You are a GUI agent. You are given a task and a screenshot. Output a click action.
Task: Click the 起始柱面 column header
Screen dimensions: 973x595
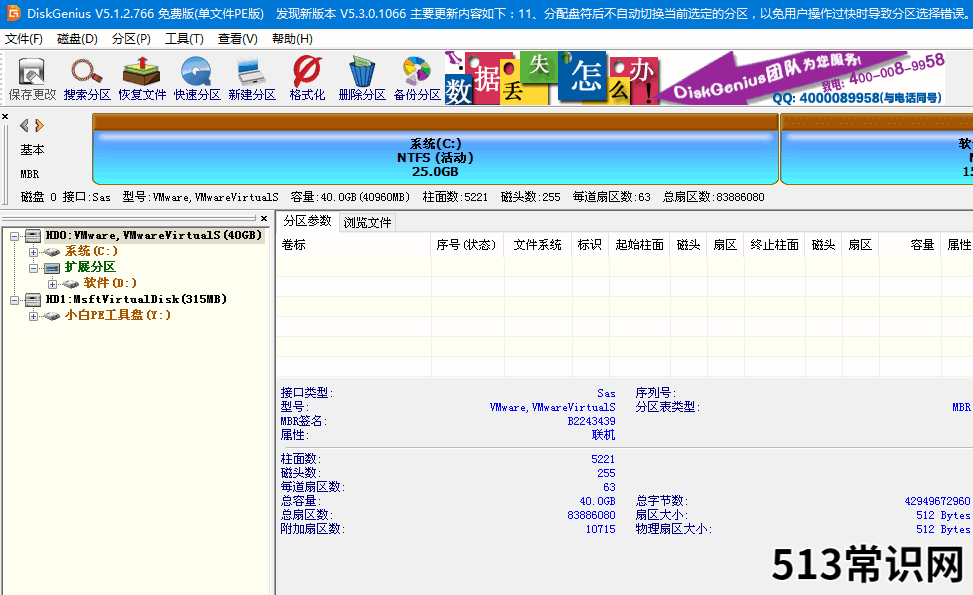pyautogui.click(x=640, y=245)
